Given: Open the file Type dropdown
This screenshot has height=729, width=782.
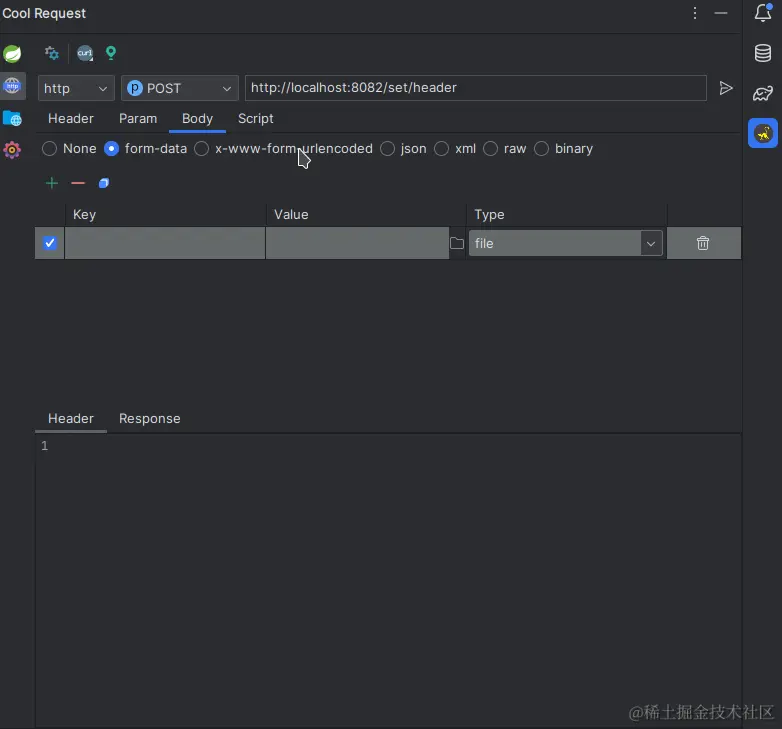Looking at the screenshot, I should pos(566,243).
